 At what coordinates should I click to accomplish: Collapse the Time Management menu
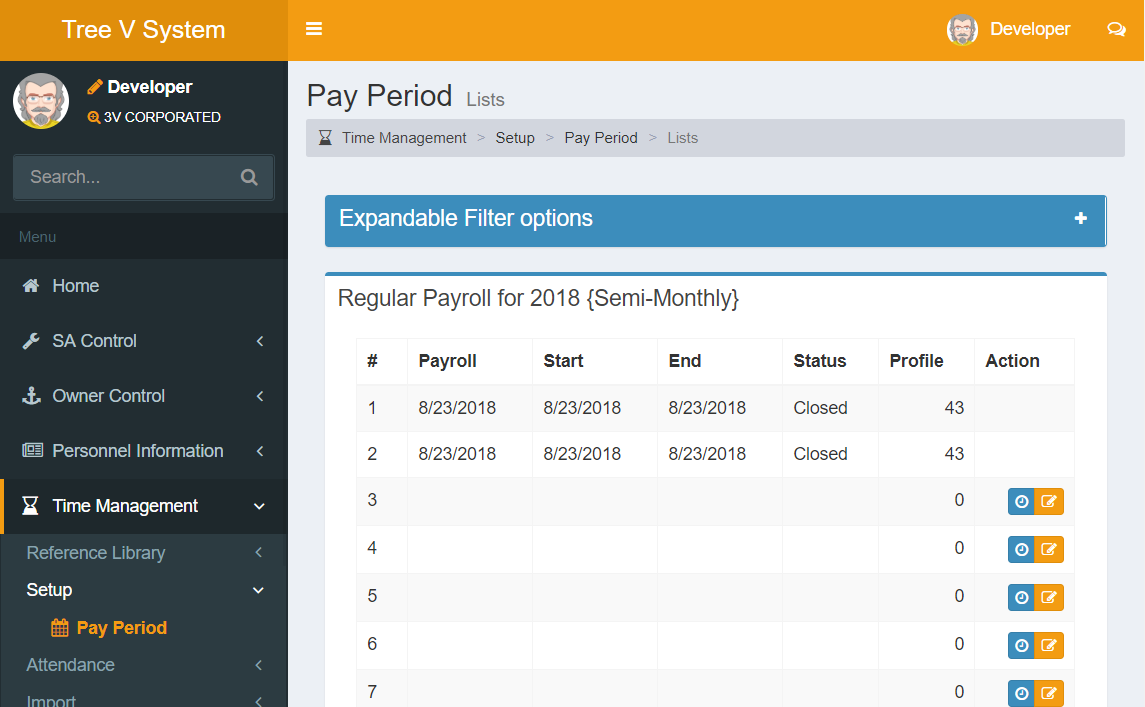143,506
